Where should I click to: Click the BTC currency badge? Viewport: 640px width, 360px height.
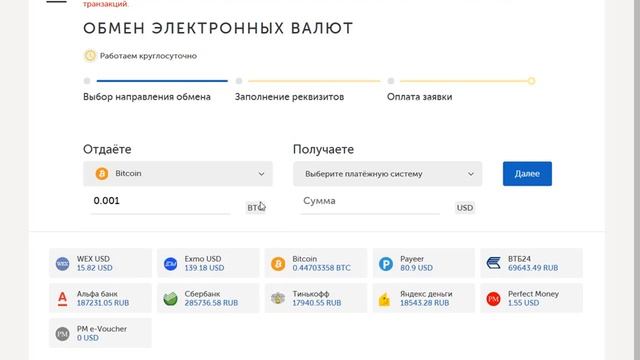pyautogui.click(x=256, y=208)
